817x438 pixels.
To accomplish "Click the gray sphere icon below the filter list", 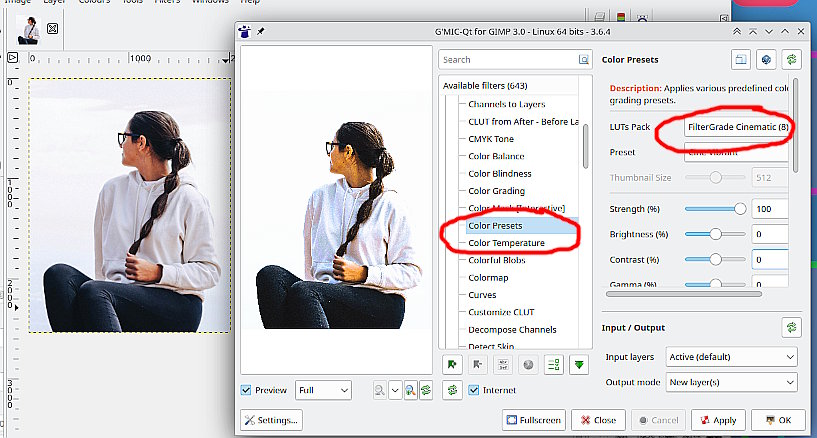I will point(528,365).
